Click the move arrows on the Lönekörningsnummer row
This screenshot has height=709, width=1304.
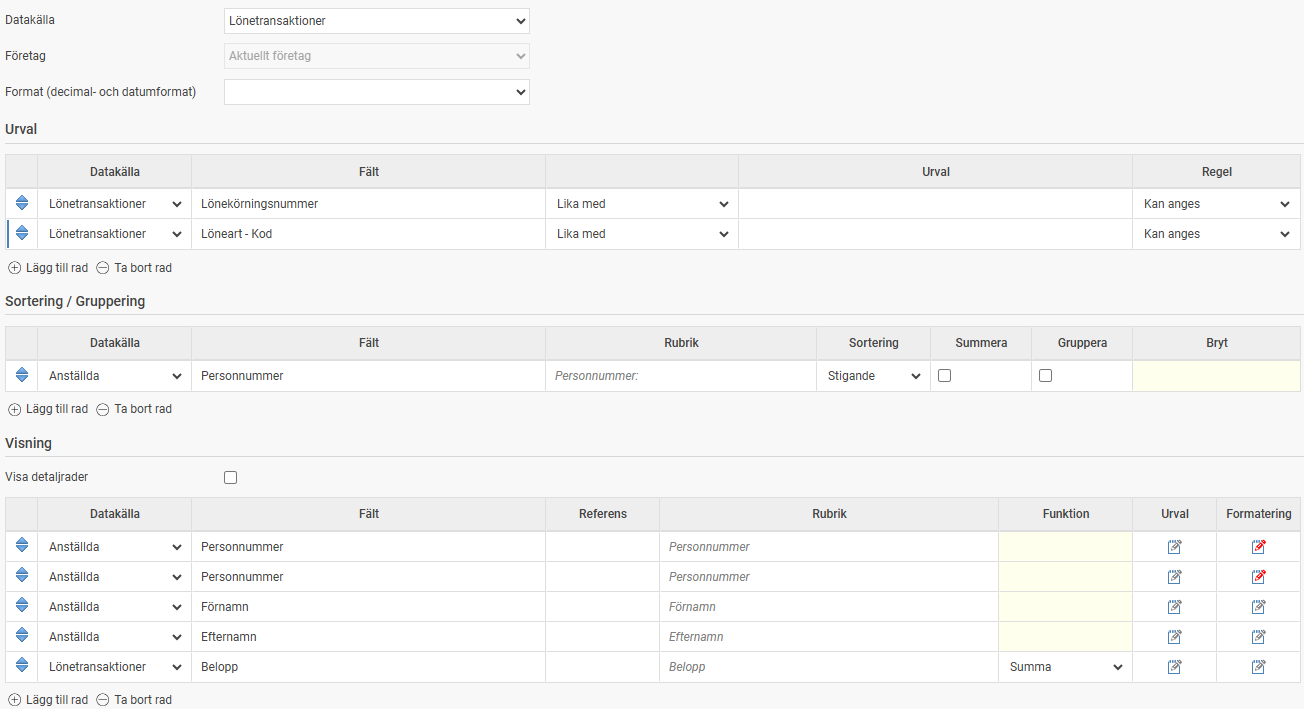[22, 204]
